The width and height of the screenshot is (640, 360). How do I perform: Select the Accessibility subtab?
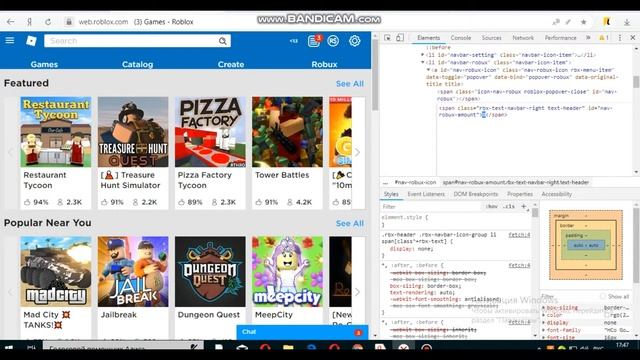[x=556, y=194]
